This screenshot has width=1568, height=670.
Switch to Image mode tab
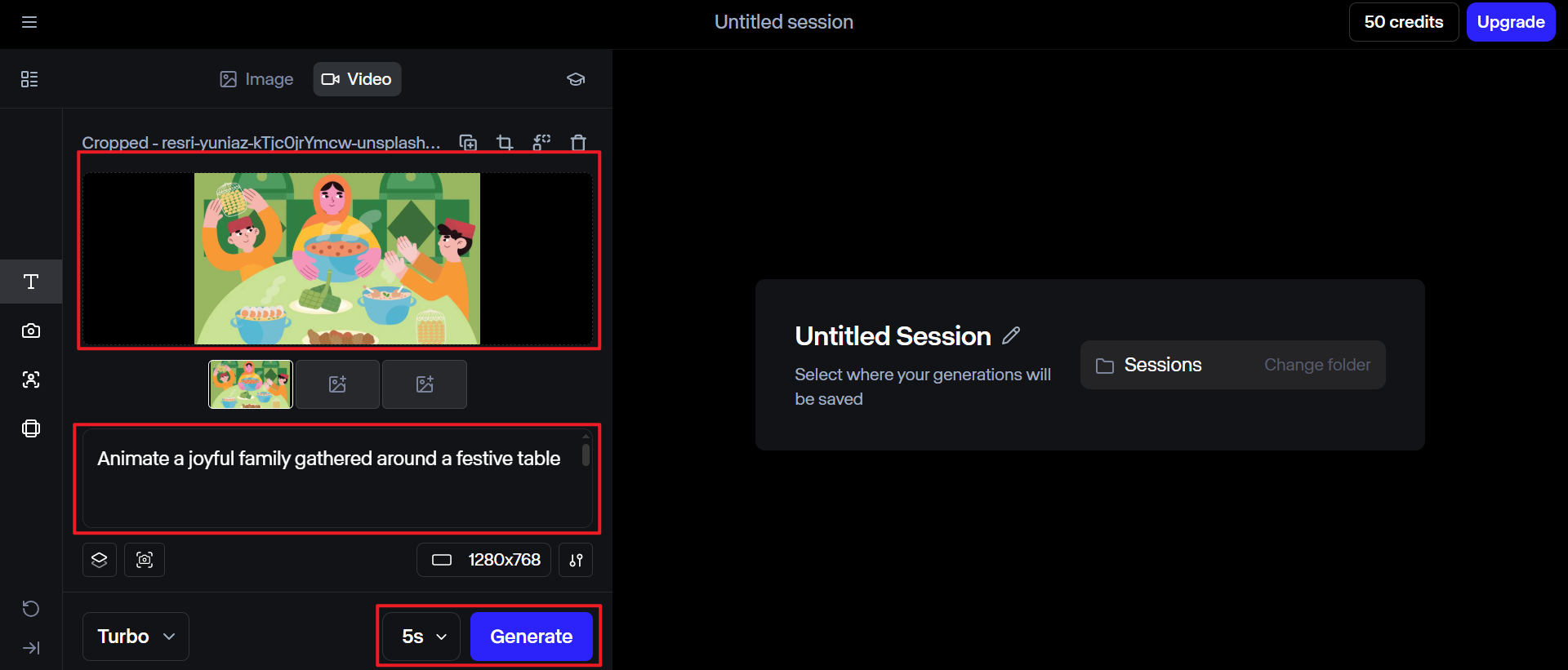(256, 79)
